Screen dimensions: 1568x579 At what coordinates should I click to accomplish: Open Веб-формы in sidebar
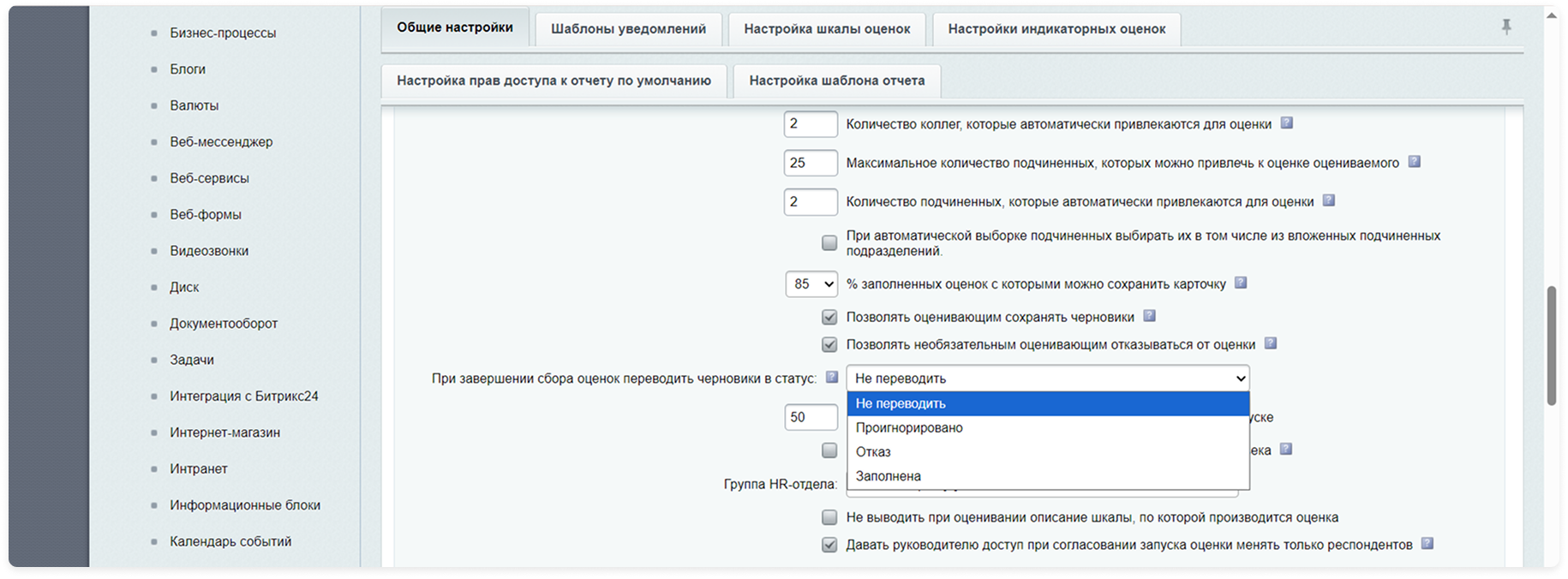206,214
